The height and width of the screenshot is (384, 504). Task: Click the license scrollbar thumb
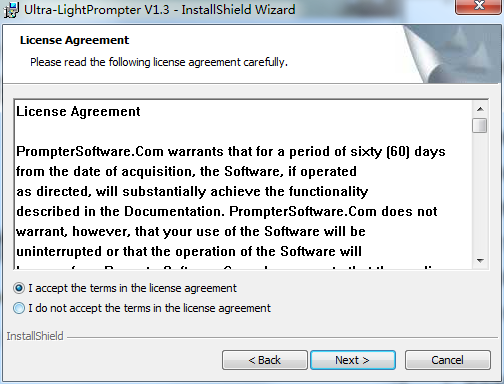pos(480,126)
